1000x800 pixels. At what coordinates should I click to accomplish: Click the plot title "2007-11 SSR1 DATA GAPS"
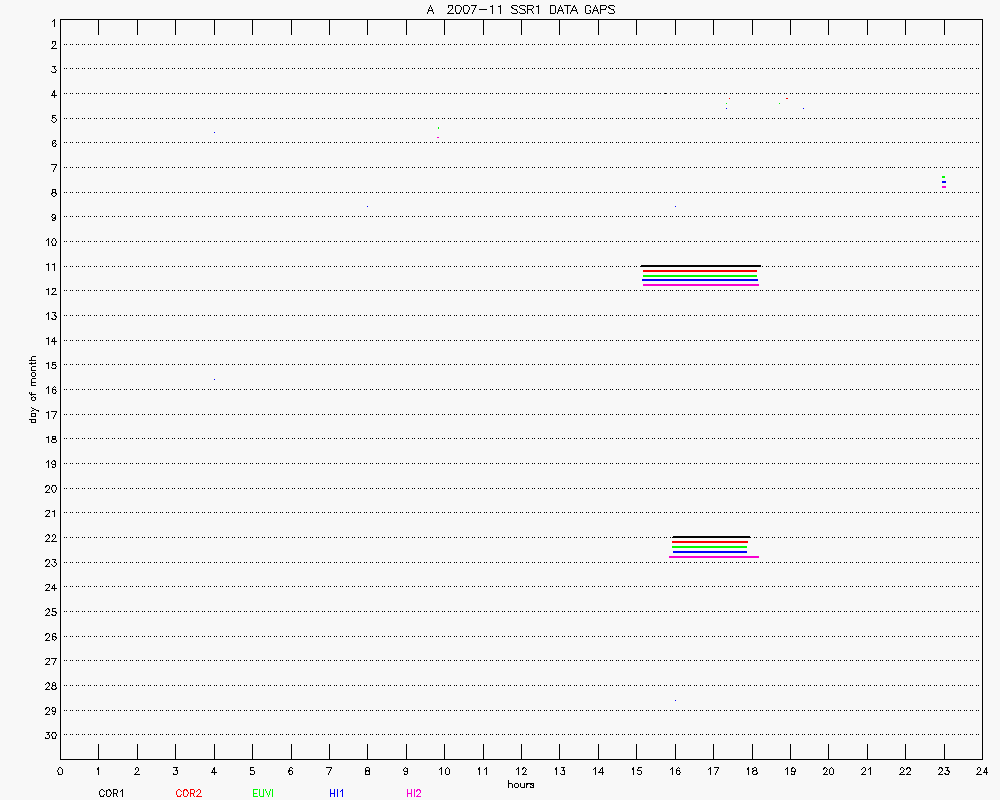click(x=539, y=10)
